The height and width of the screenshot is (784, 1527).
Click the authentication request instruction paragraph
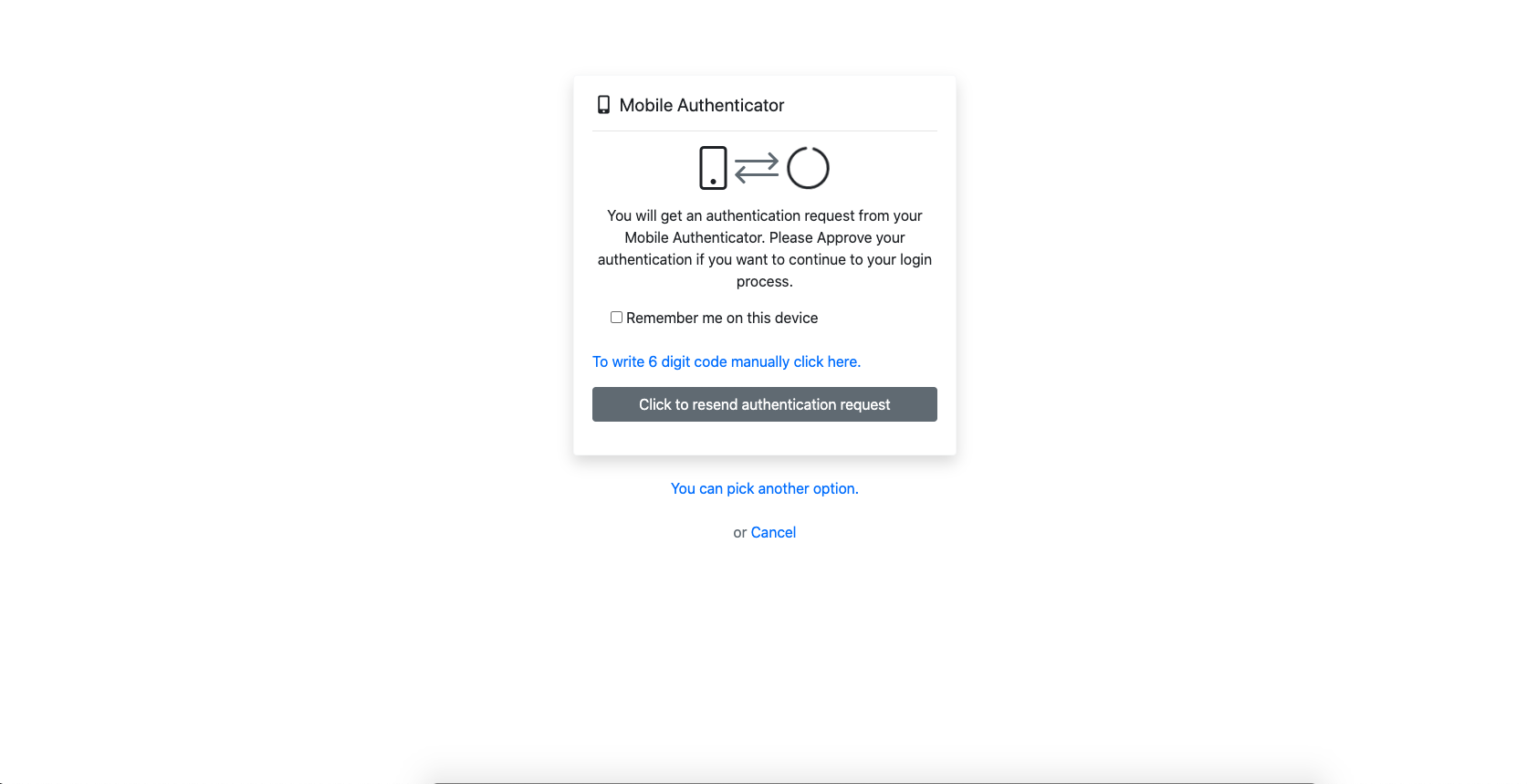pos(765,248)
